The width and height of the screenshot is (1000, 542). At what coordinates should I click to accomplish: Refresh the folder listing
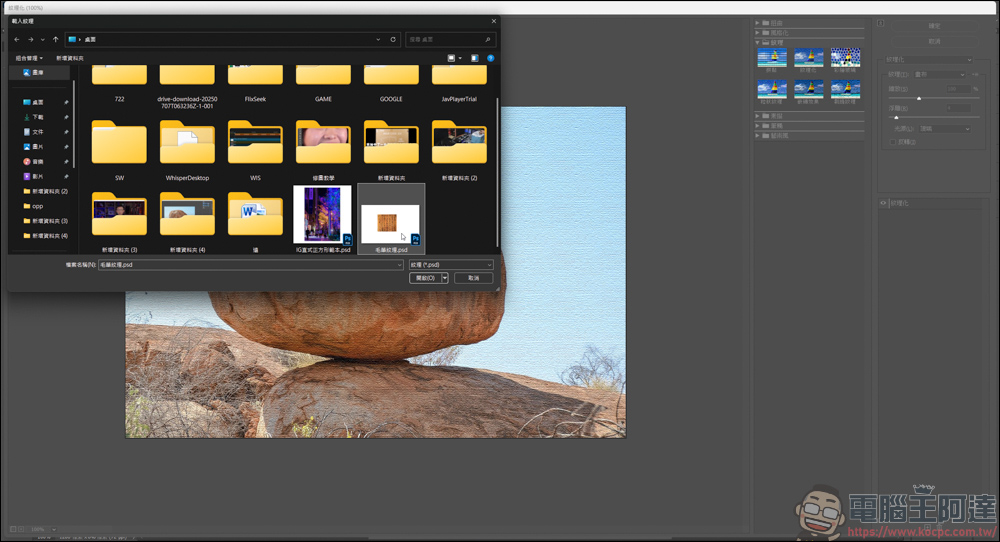(x=393, y=40)
